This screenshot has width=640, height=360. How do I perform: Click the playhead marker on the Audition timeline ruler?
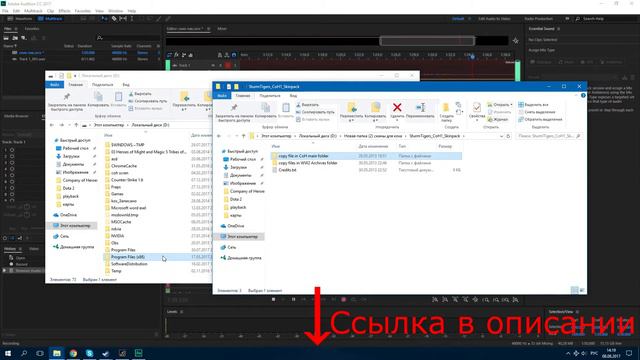tap(472, 56)
